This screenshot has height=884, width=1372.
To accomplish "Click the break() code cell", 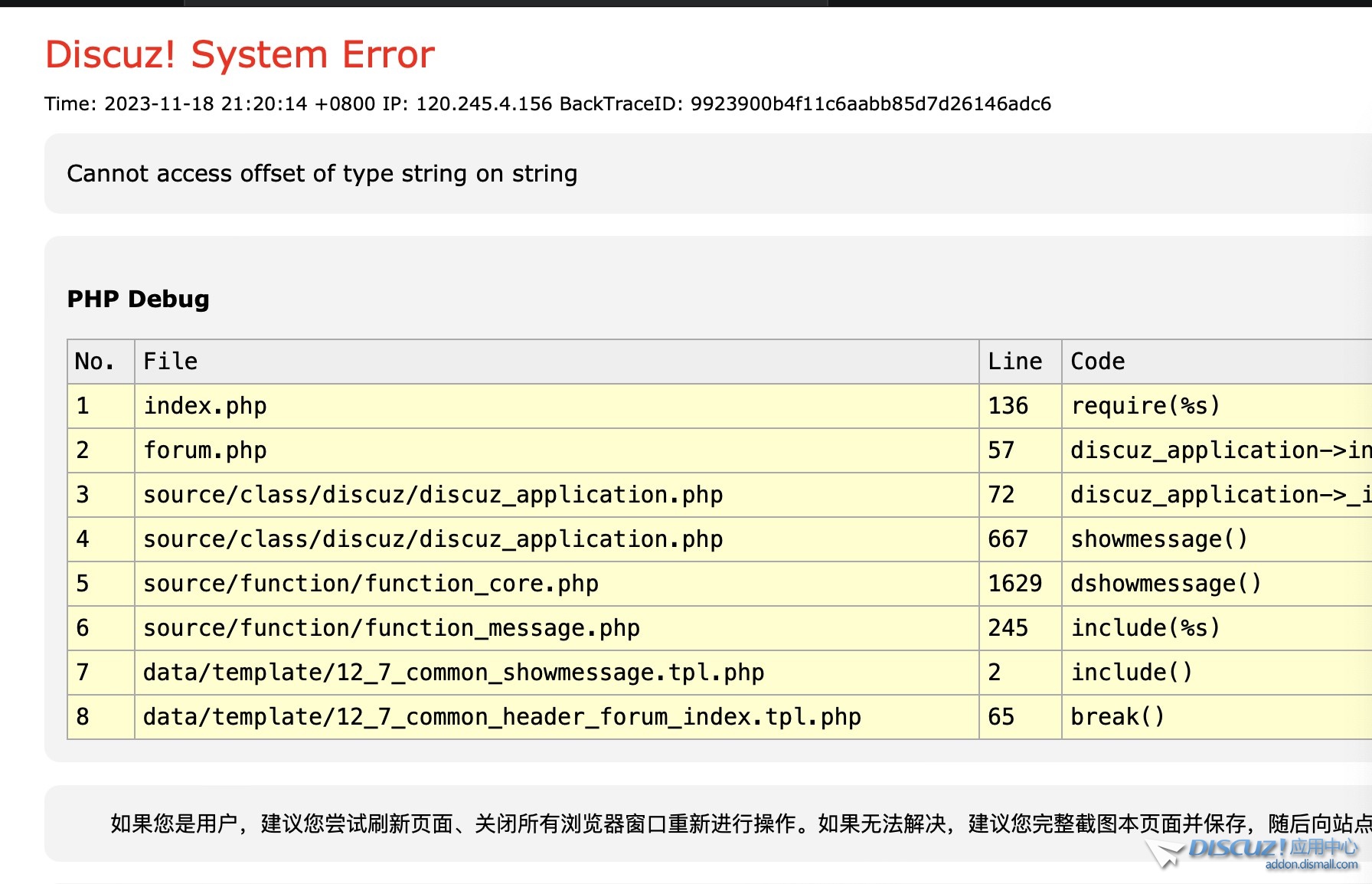I will coord(1217,717).
